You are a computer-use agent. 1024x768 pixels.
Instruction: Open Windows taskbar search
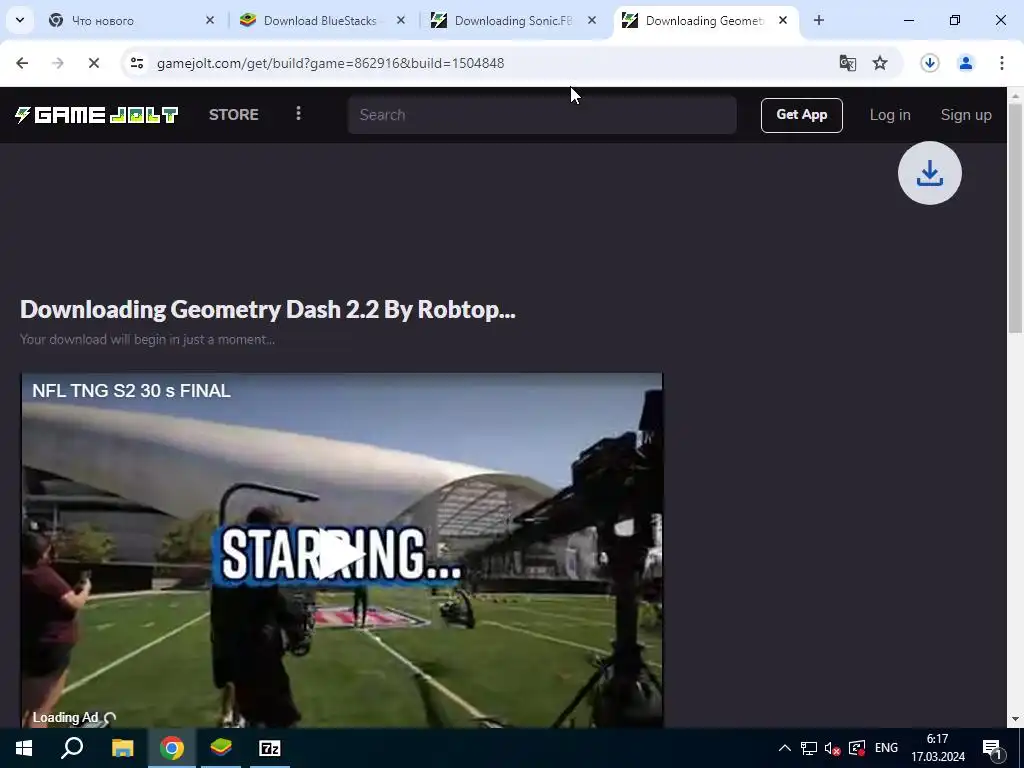pos(72,748)
